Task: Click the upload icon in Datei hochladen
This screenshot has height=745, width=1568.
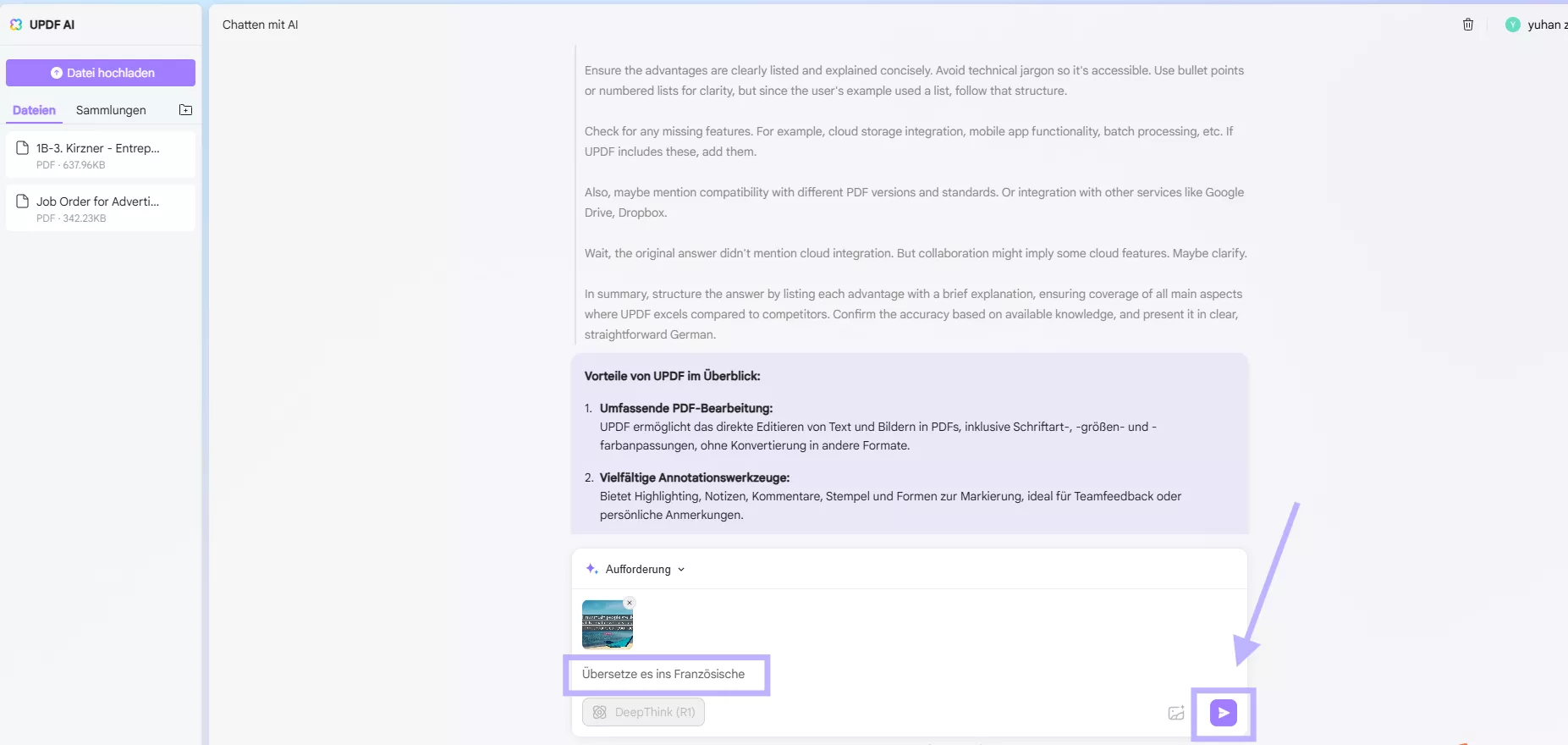Action: tap(56, 73)
